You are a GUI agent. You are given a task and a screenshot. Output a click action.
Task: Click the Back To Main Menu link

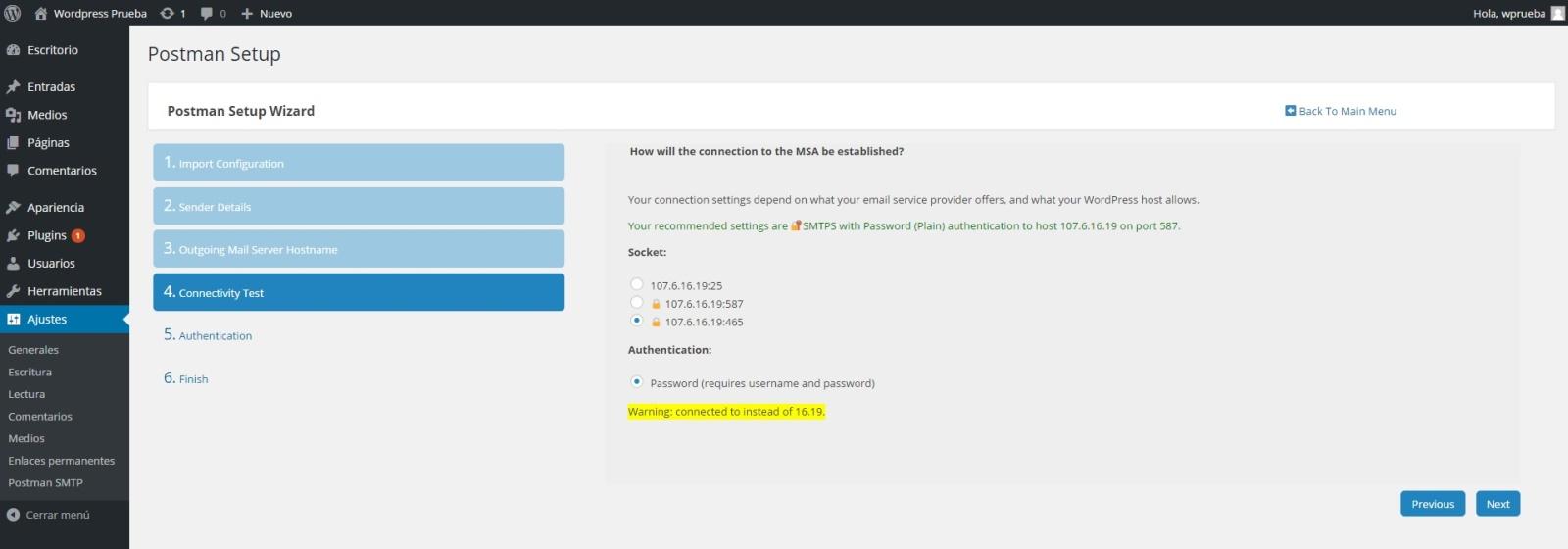(1347, 111)
